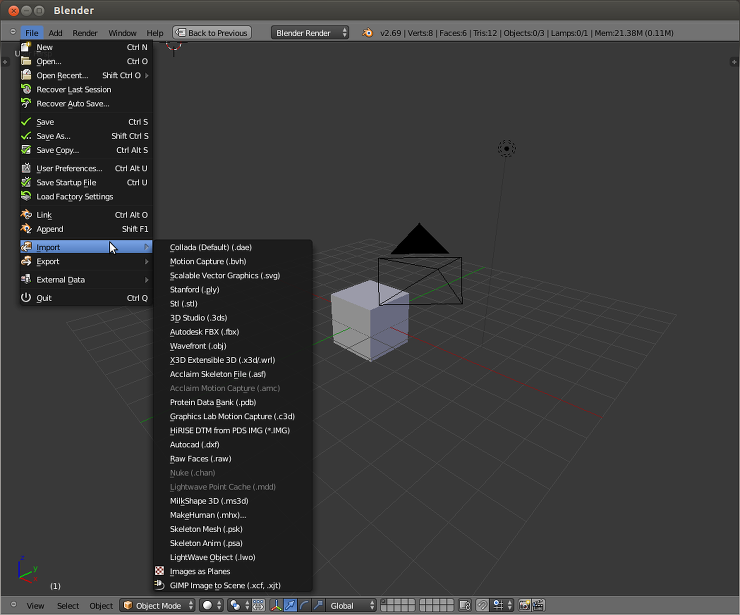740x615 pixels.
Task: Import Scalable Vector Graphics (.svg)
Action: coord(233,276)
